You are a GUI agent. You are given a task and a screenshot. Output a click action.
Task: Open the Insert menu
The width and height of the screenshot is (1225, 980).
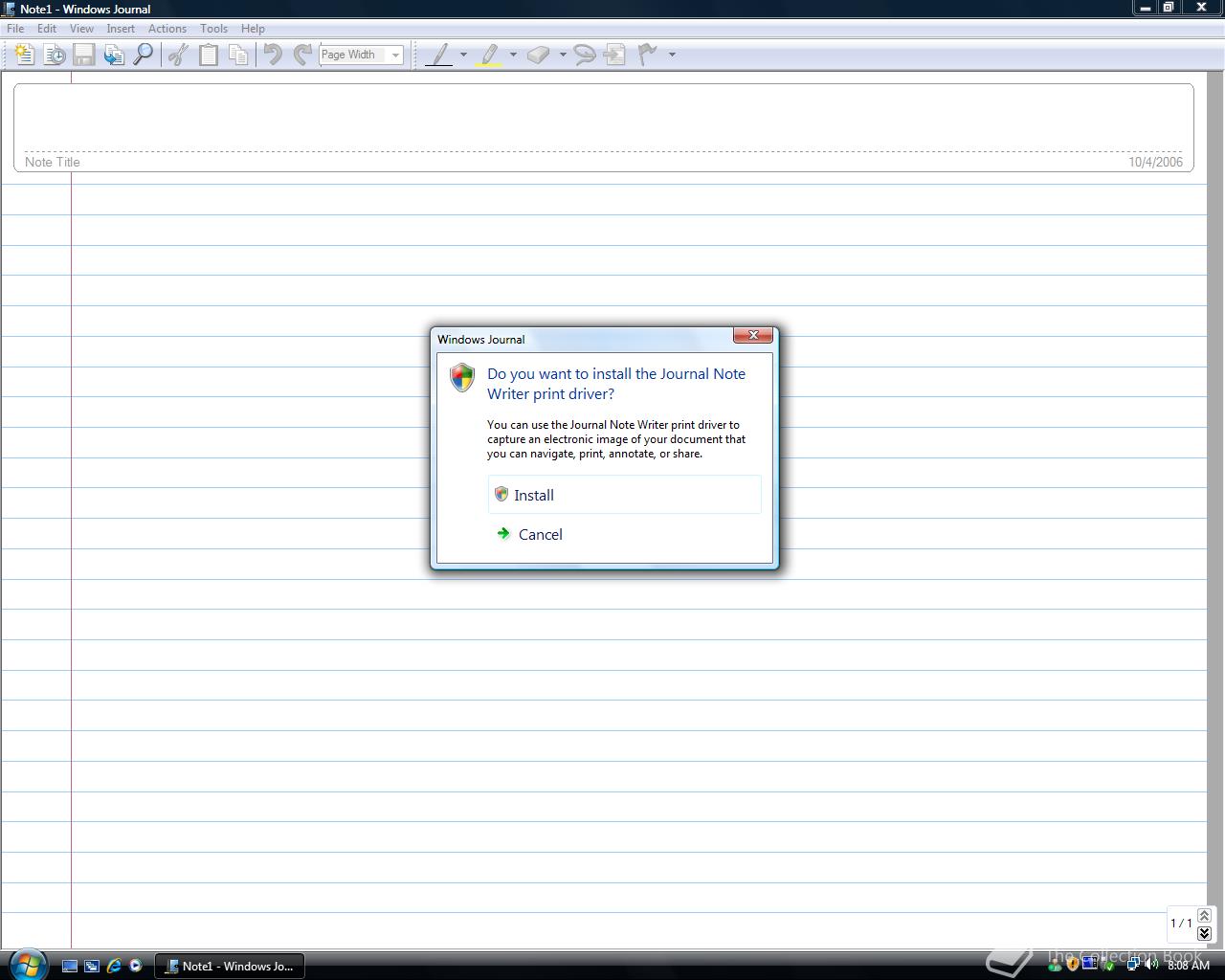click(121, 29)
